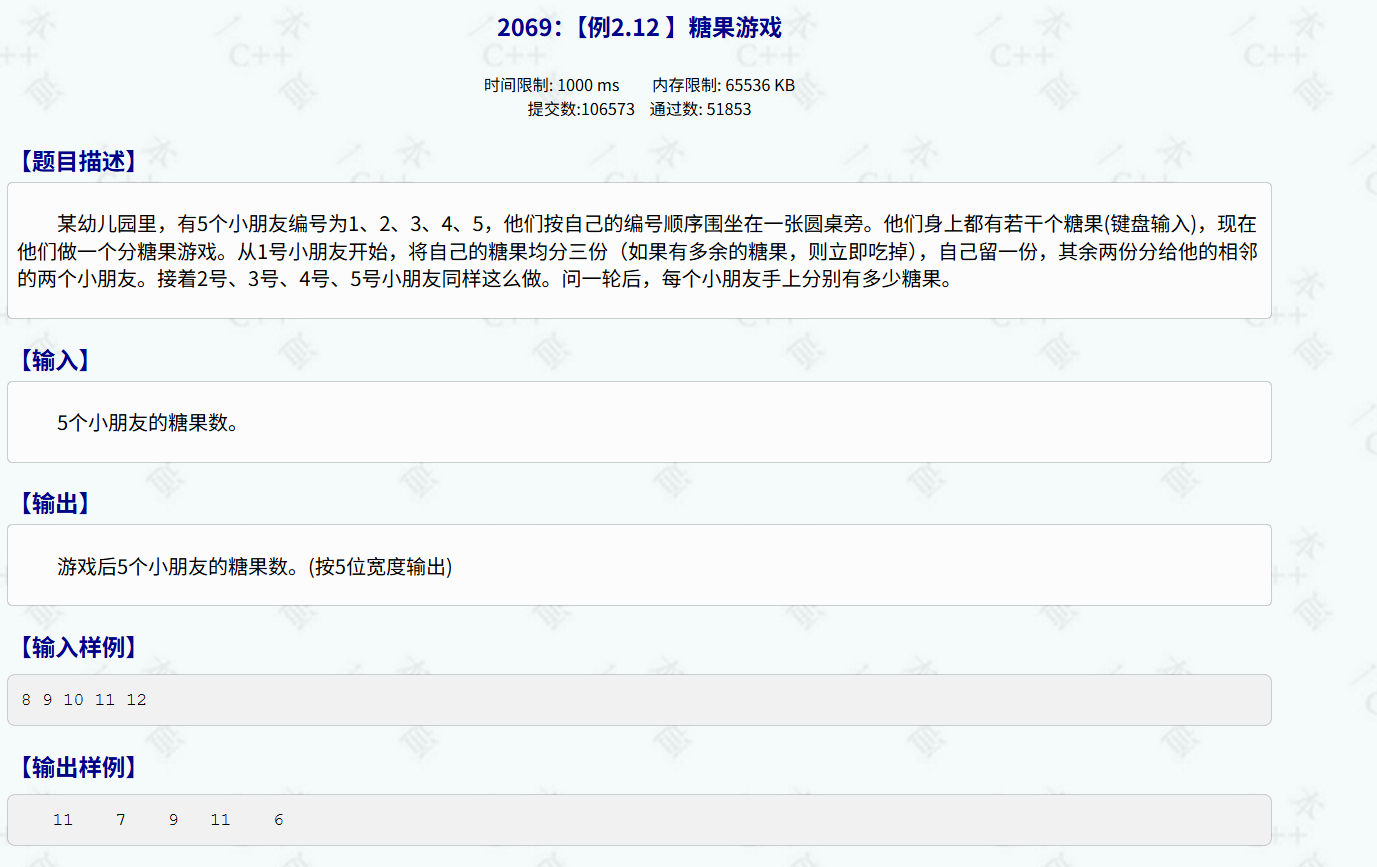Click the problem description paragraph starting 某幼儿园里

[638, 251]
